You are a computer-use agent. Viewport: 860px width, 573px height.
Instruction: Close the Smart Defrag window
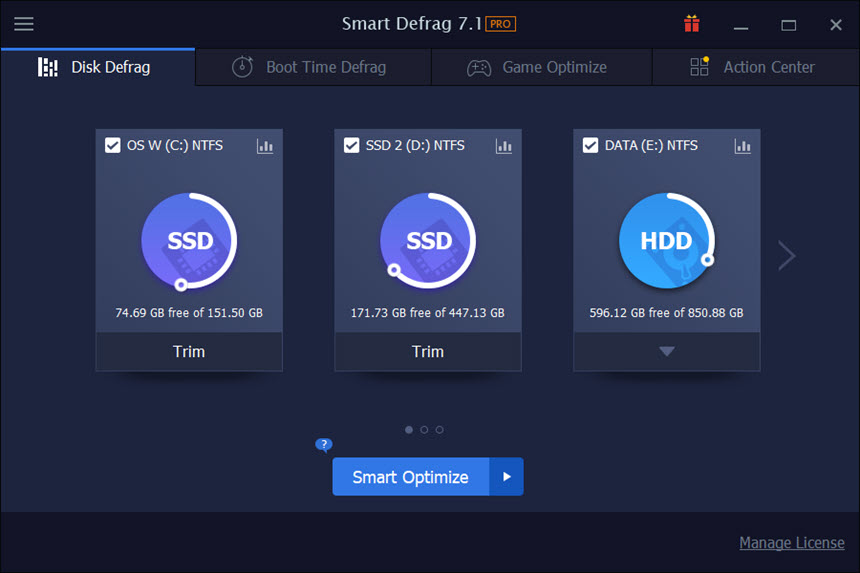pos(835,25)
